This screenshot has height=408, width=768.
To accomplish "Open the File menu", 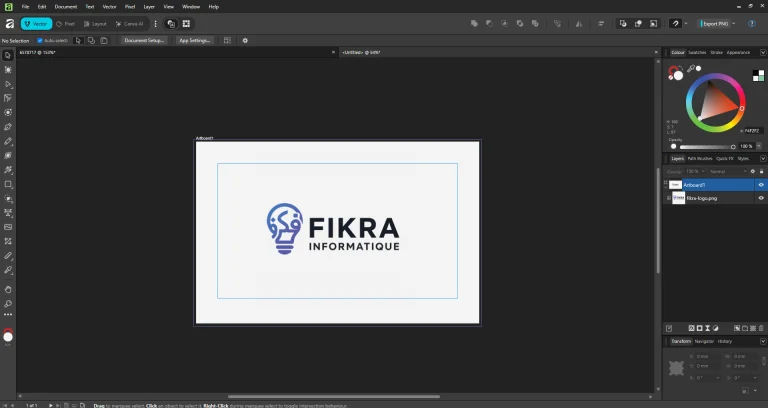I will (x=25, y=7).
